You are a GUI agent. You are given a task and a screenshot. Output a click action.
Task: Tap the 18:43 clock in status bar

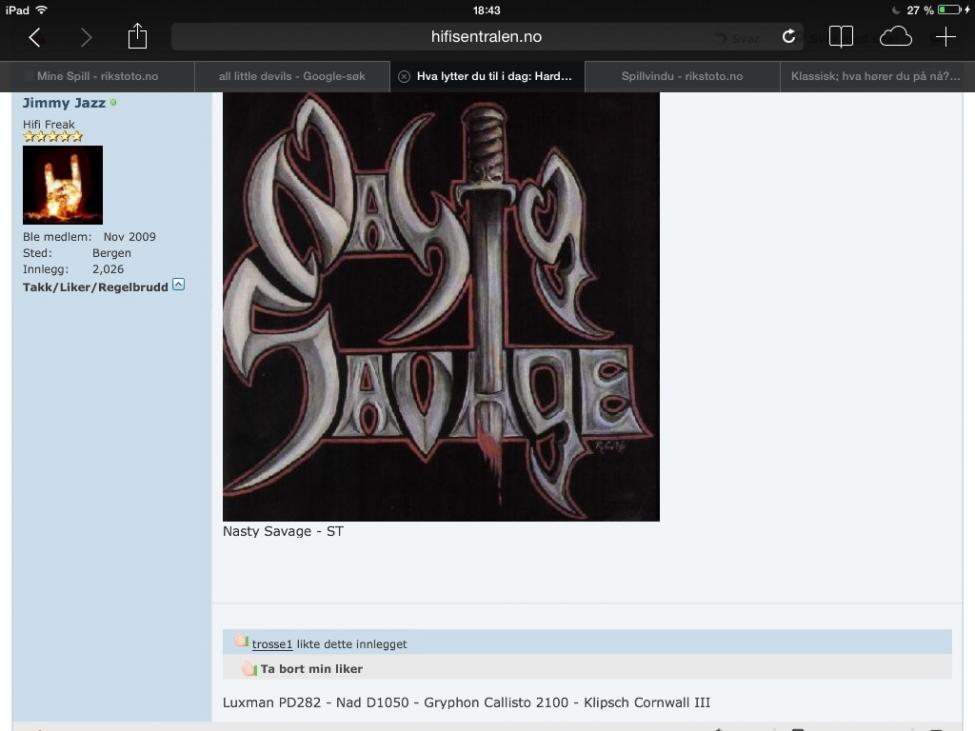click(x=486, y=10)
